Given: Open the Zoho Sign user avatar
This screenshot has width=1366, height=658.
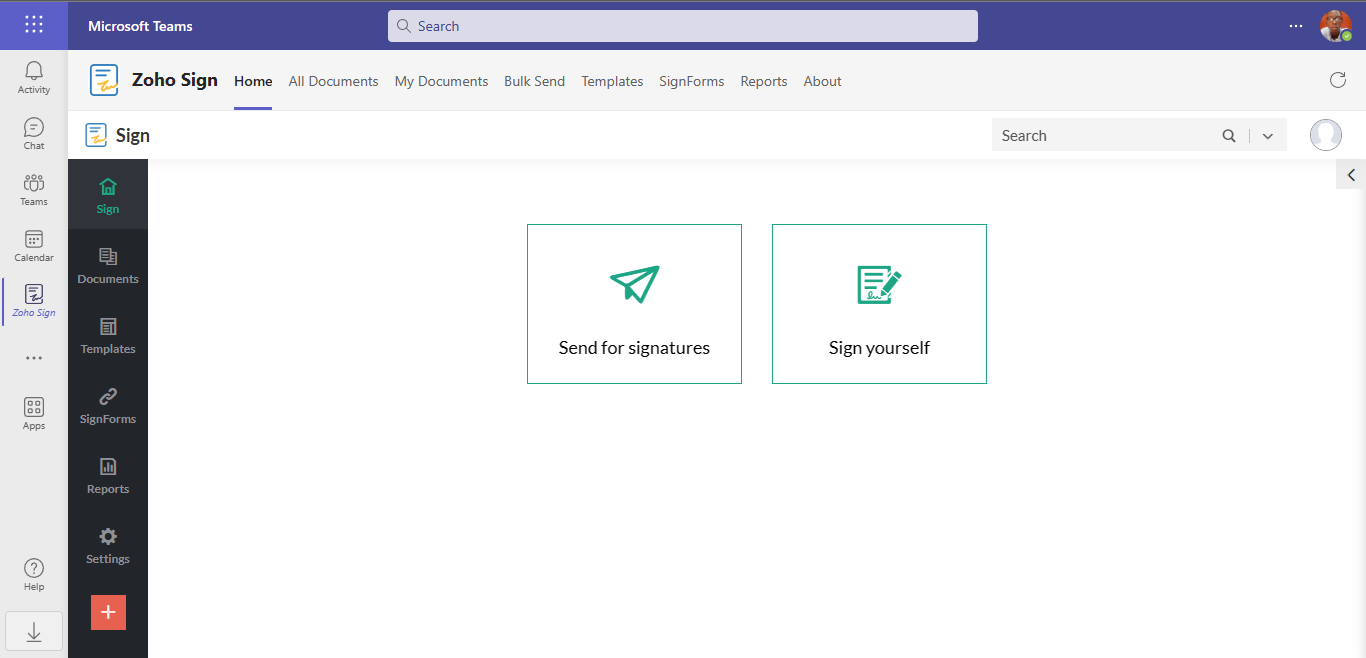Looking at the screenshot, I should coord(1326,135).
